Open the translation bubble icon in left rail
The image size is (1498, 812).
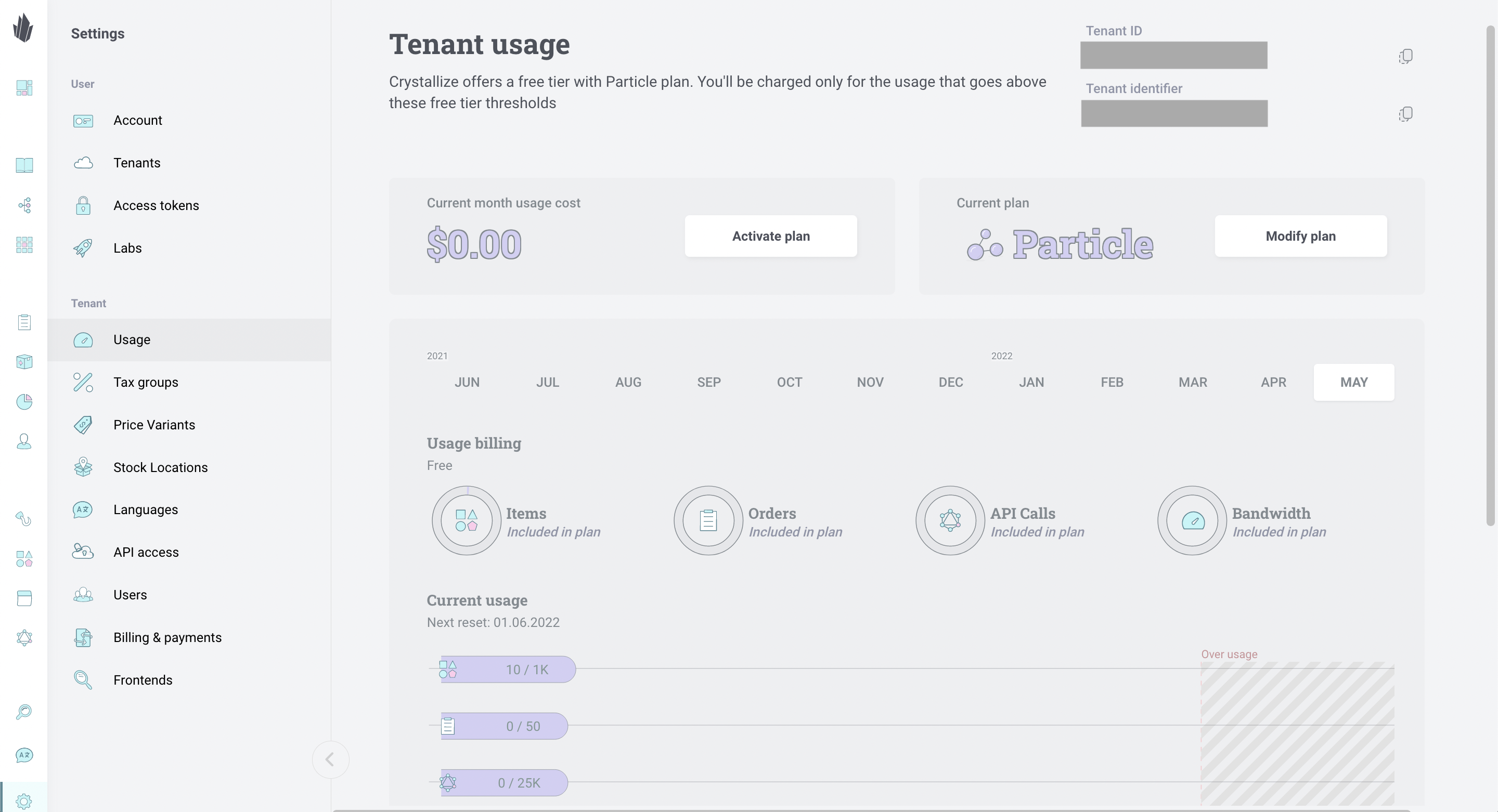pyautogui.click(x=24, y=755)
